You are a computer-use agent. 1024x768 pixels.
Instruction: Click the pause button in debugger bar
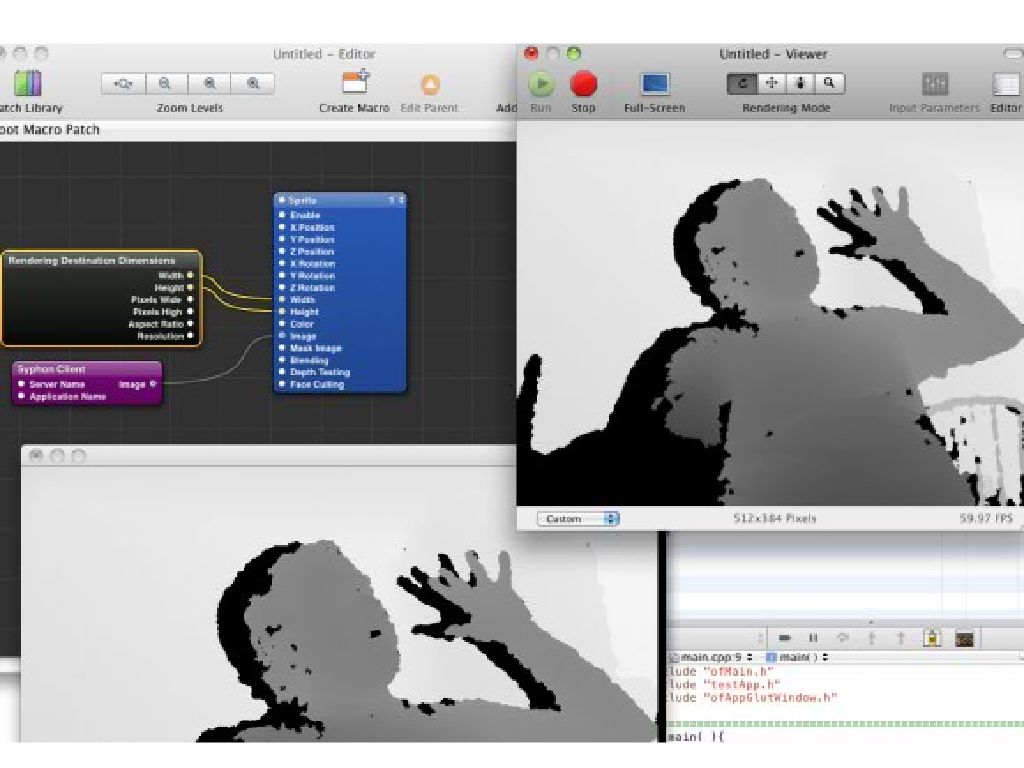813,638
